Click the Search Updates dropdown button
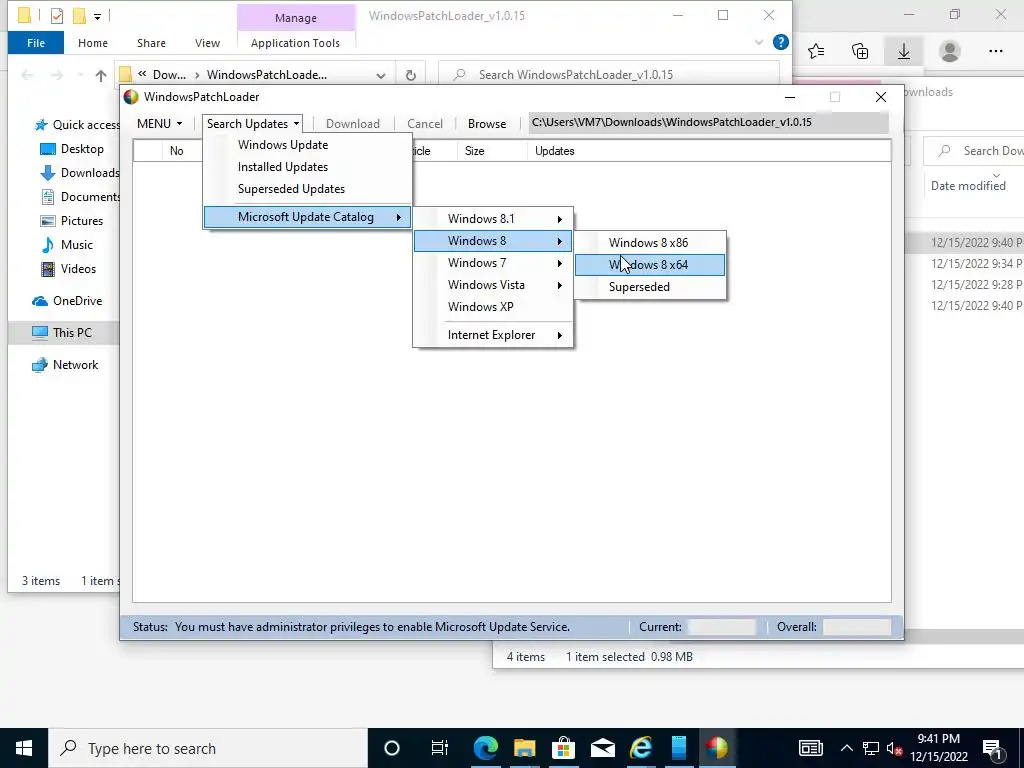 [x=253, y=123]
